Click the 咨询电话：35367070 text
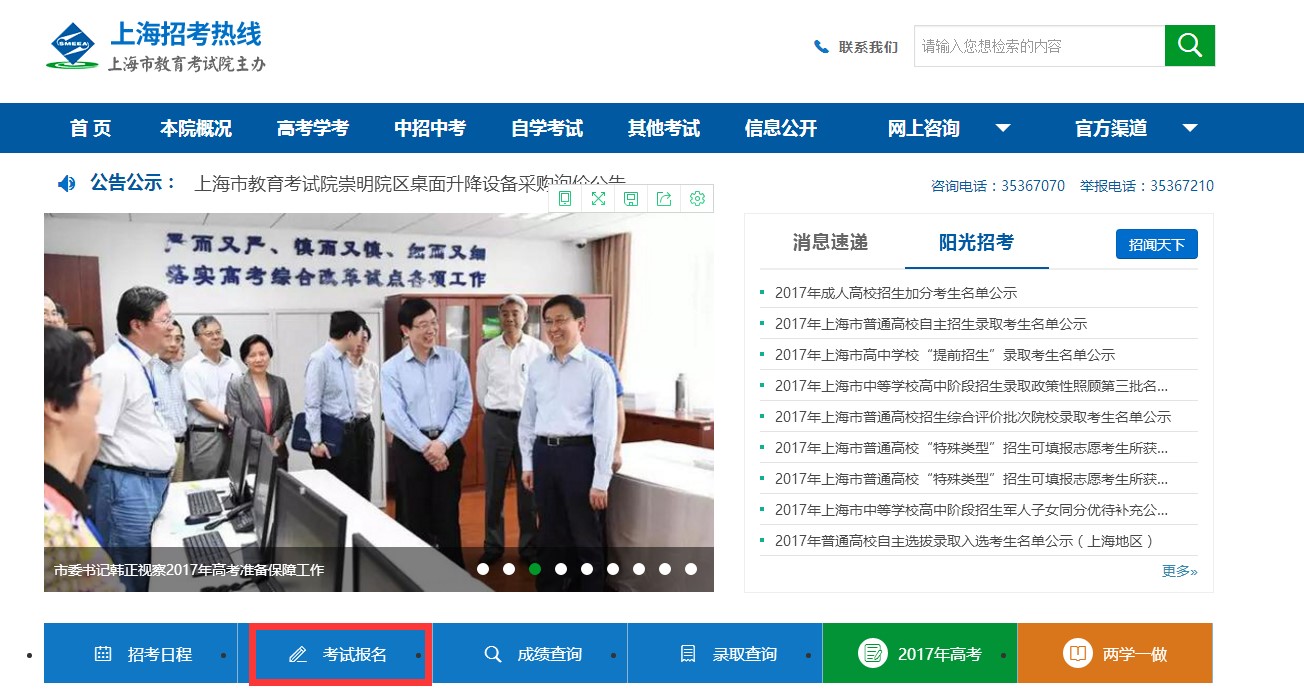1304x696 pixels. coord(998,186)
